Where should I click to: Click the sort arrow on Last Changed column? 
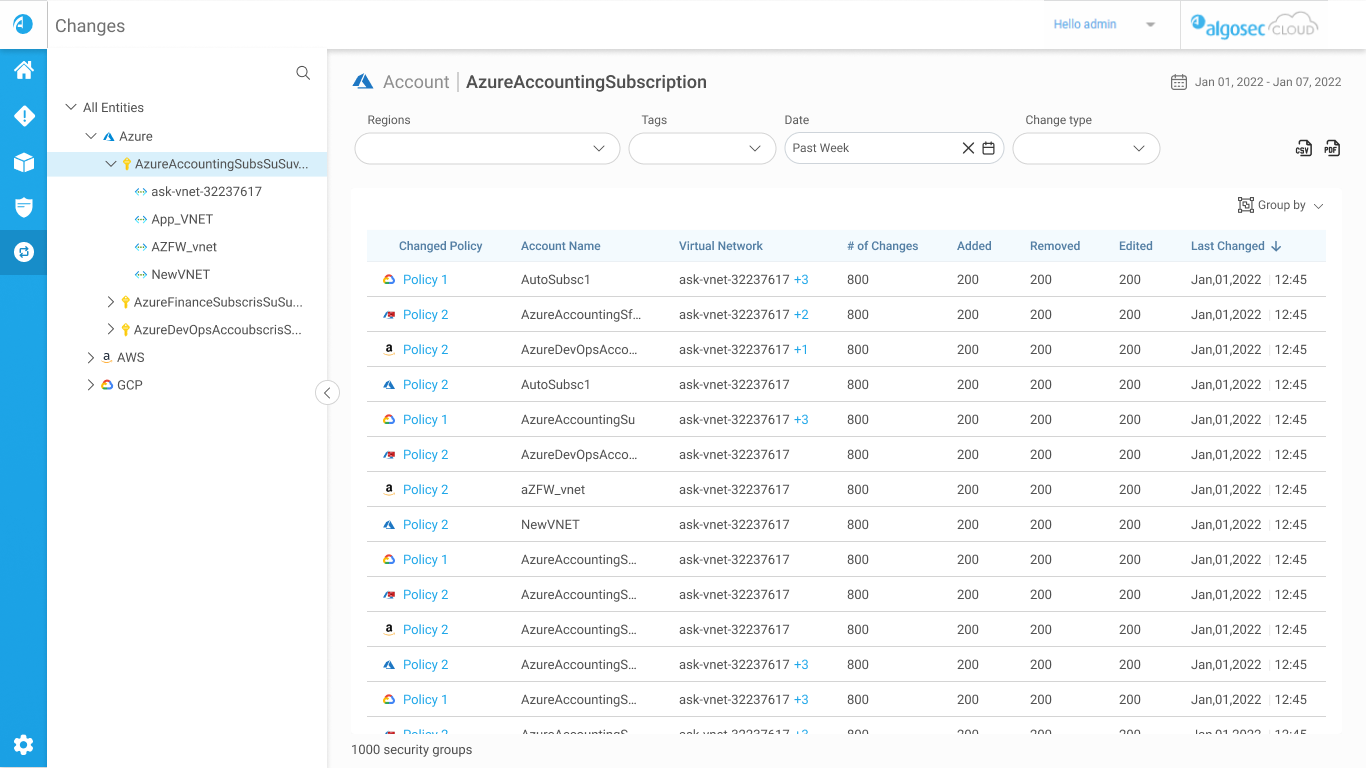pos(1277,246)
